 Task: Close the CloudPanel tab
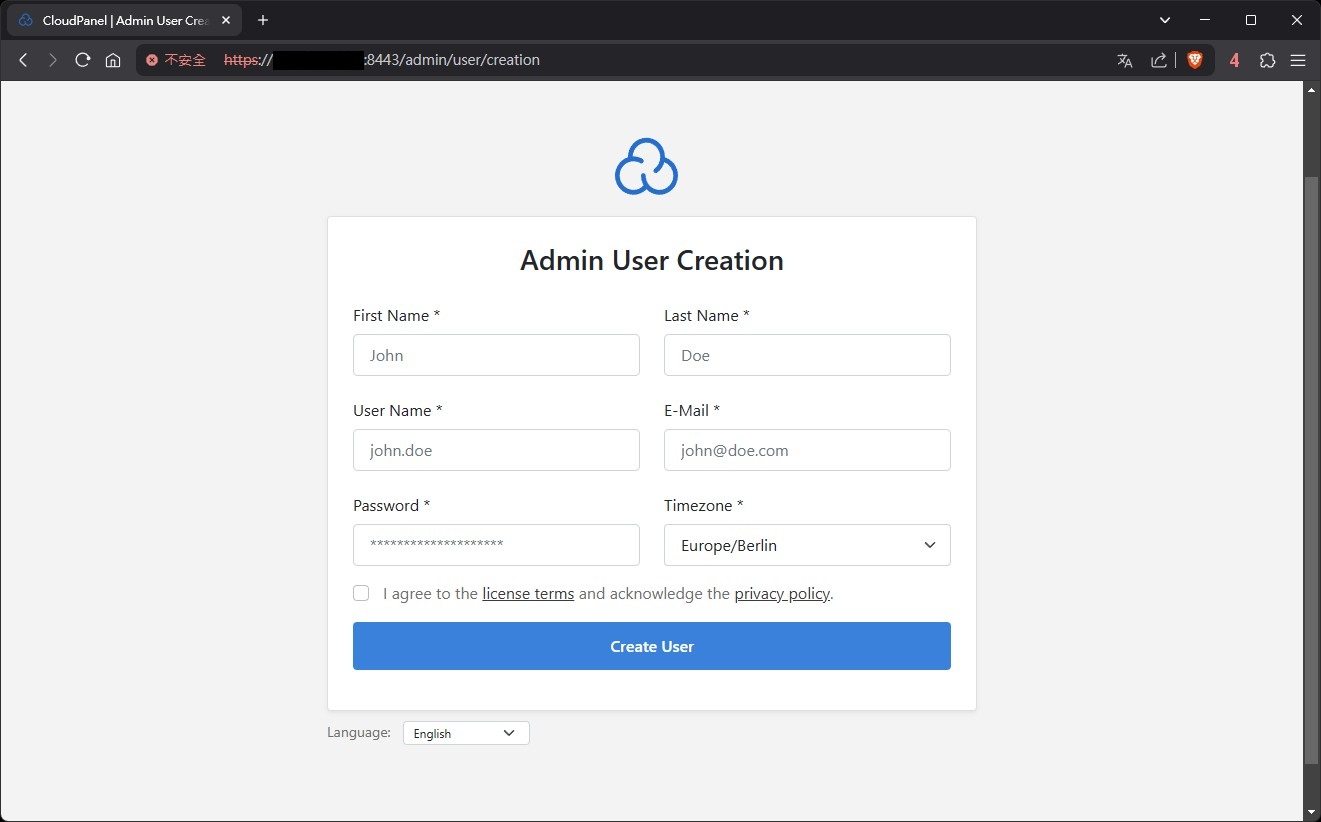226,20
